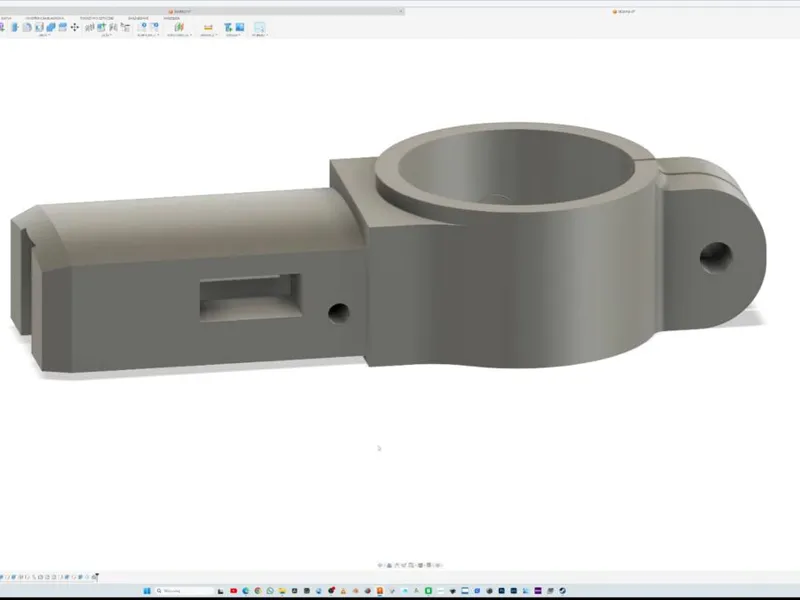Open the Select tool icon in toolbar
The height and width of the screenshot is (600, 800).
259,28
